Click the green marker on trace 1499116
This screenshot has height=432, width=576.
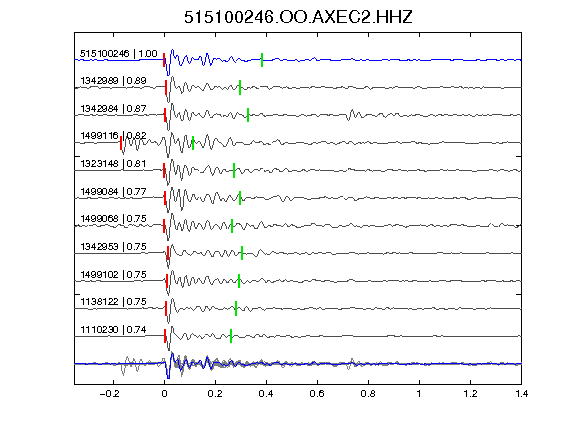coord(193,143)
